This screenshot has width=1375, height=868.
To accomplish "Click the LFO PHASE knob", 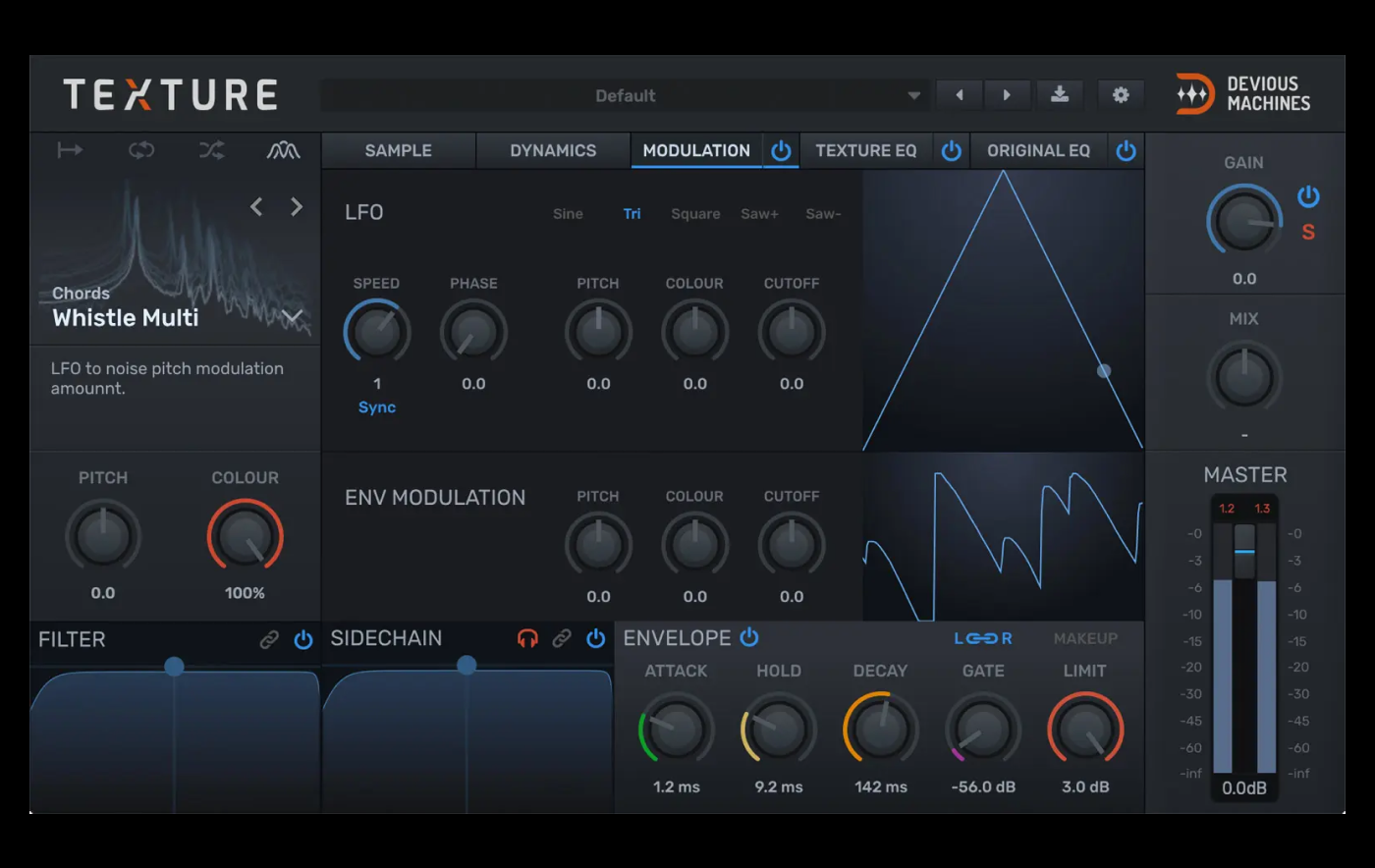I will point(473,332).
